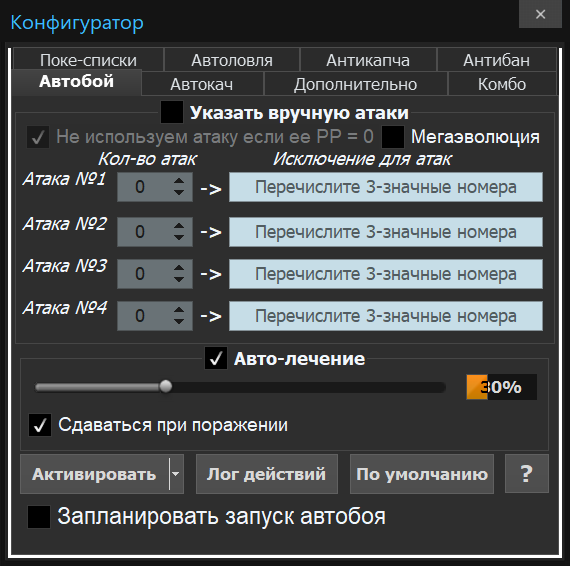Click the Атака №1 label
Viewport: 570px width, 566px height.
tap(64, 179)
